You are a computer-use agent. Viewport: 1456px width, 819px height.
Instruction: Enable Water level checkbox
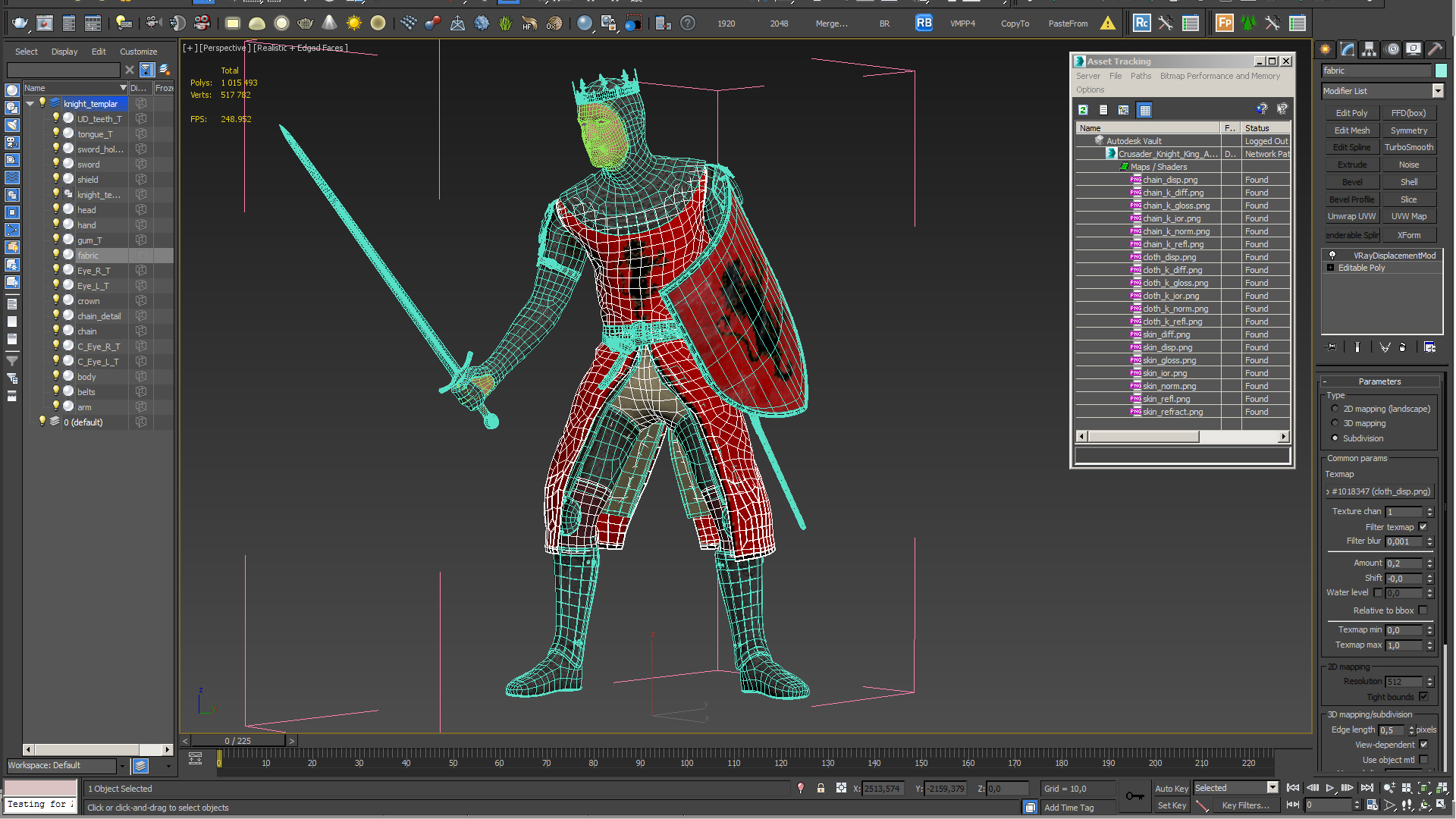coord(1379,593)
